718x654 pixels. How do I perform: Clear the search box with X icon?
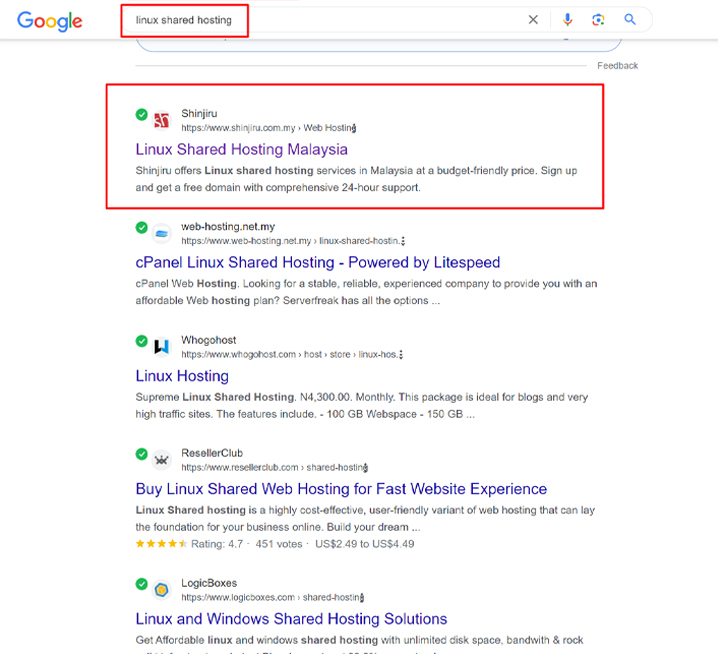click(533, 20)
